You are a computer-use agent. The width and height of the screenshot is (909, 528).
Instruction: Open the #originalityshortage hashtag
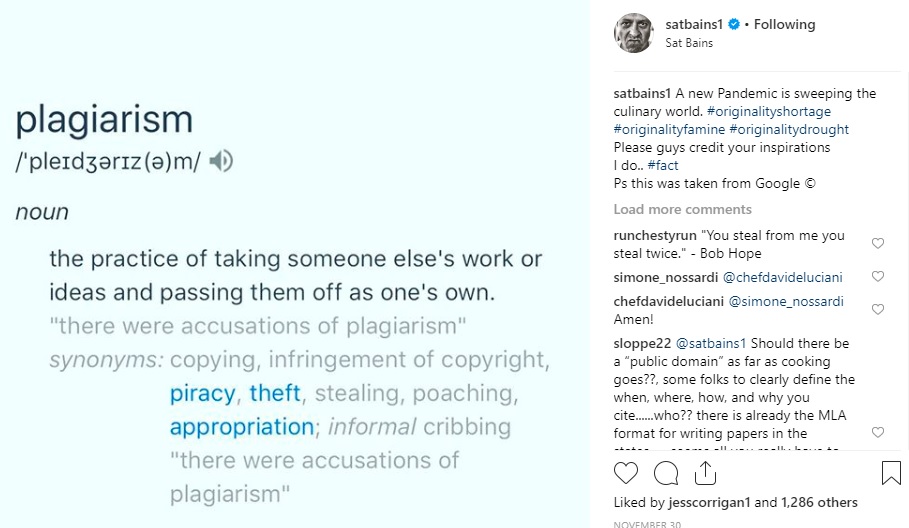tap(769, 111)
